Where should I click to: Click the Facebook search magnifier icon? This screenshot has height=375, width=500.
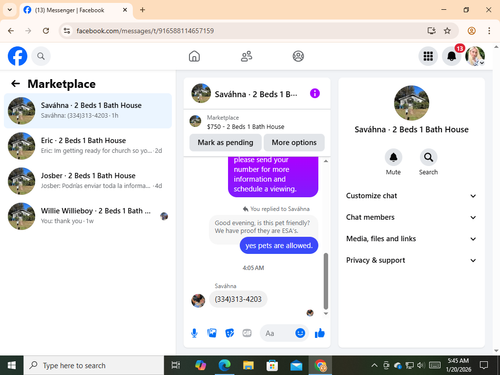[41, 56]
